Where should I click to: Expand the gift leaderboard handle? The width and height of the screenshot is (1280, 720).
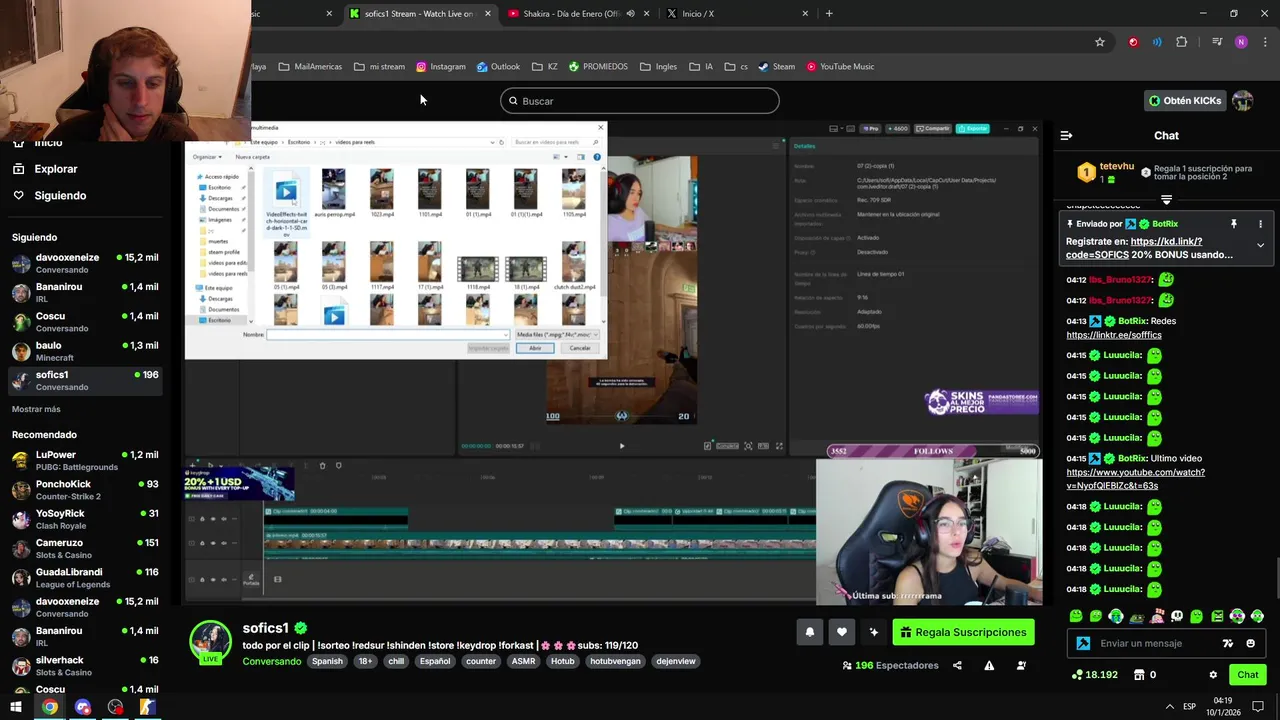coord(1166,200)
